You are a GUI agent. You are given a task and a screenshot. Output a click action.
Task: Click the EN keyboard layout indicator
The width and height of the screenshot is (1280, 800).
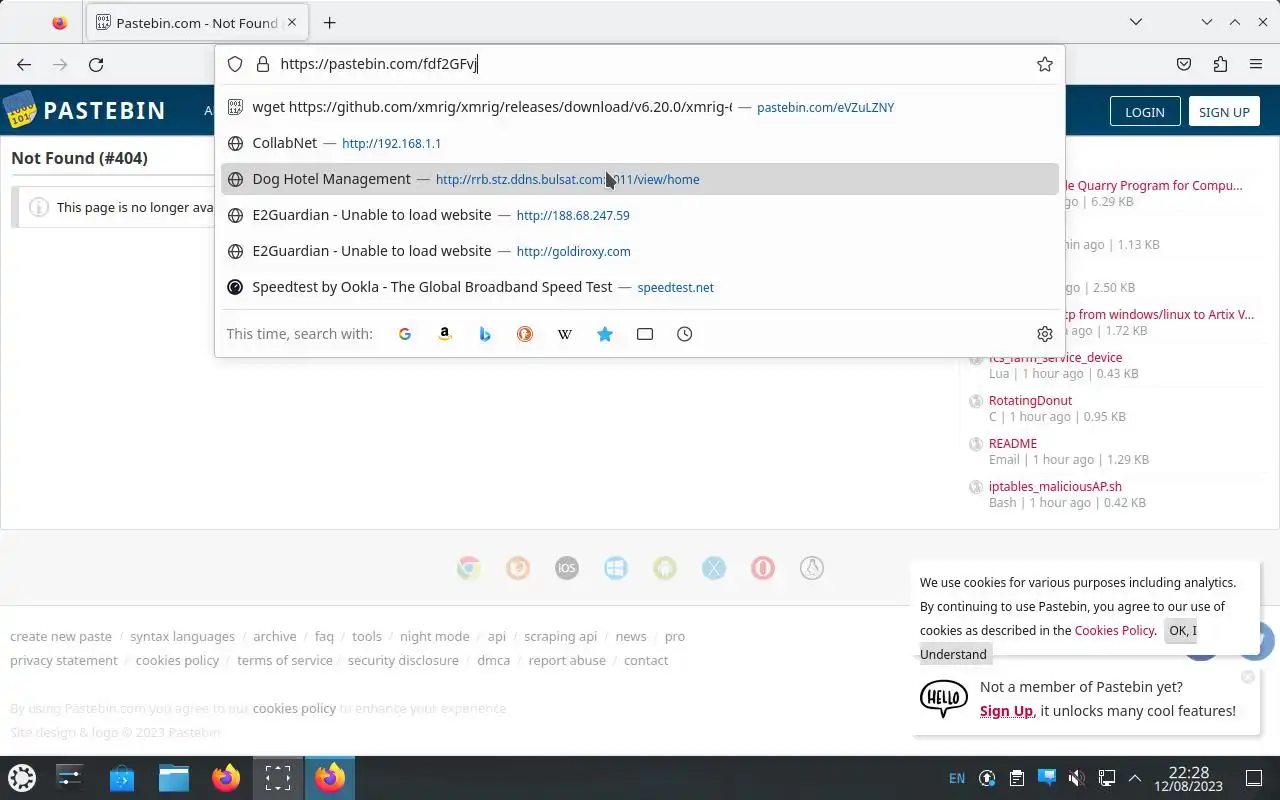(957, 778)
